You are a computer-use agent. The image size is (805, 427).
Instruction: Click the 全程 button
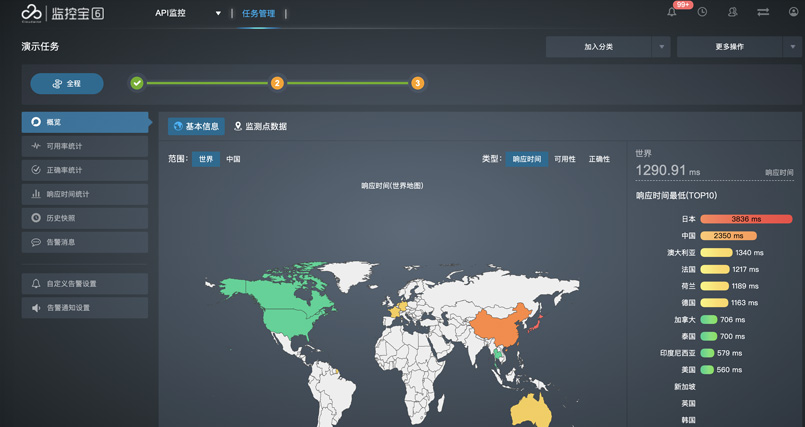tap(67, 84)
